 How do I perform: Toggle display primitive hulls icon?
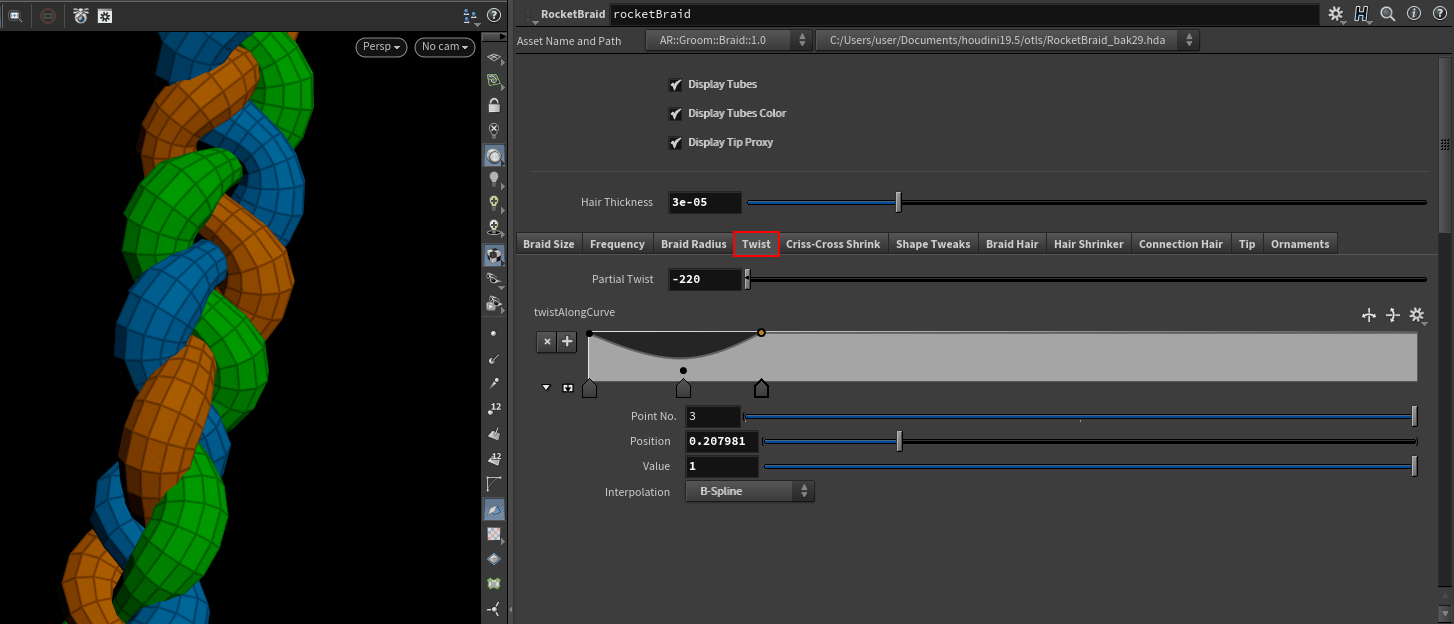(494, 484)
